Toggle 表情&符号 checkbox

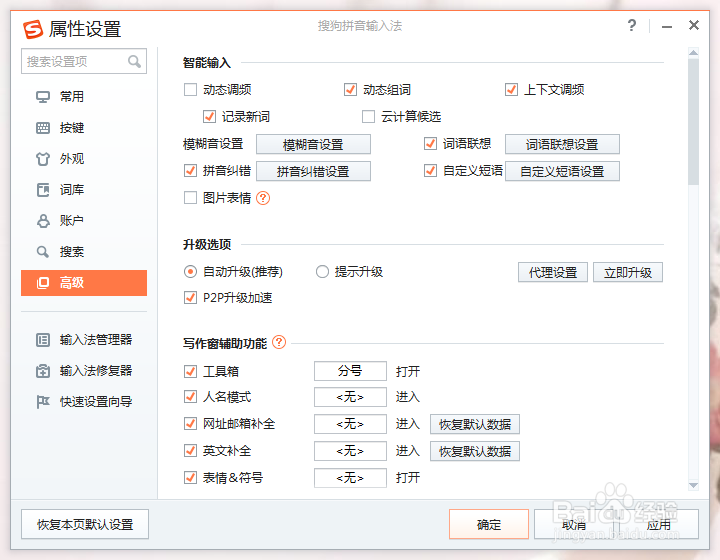click(x=190, y=478)
